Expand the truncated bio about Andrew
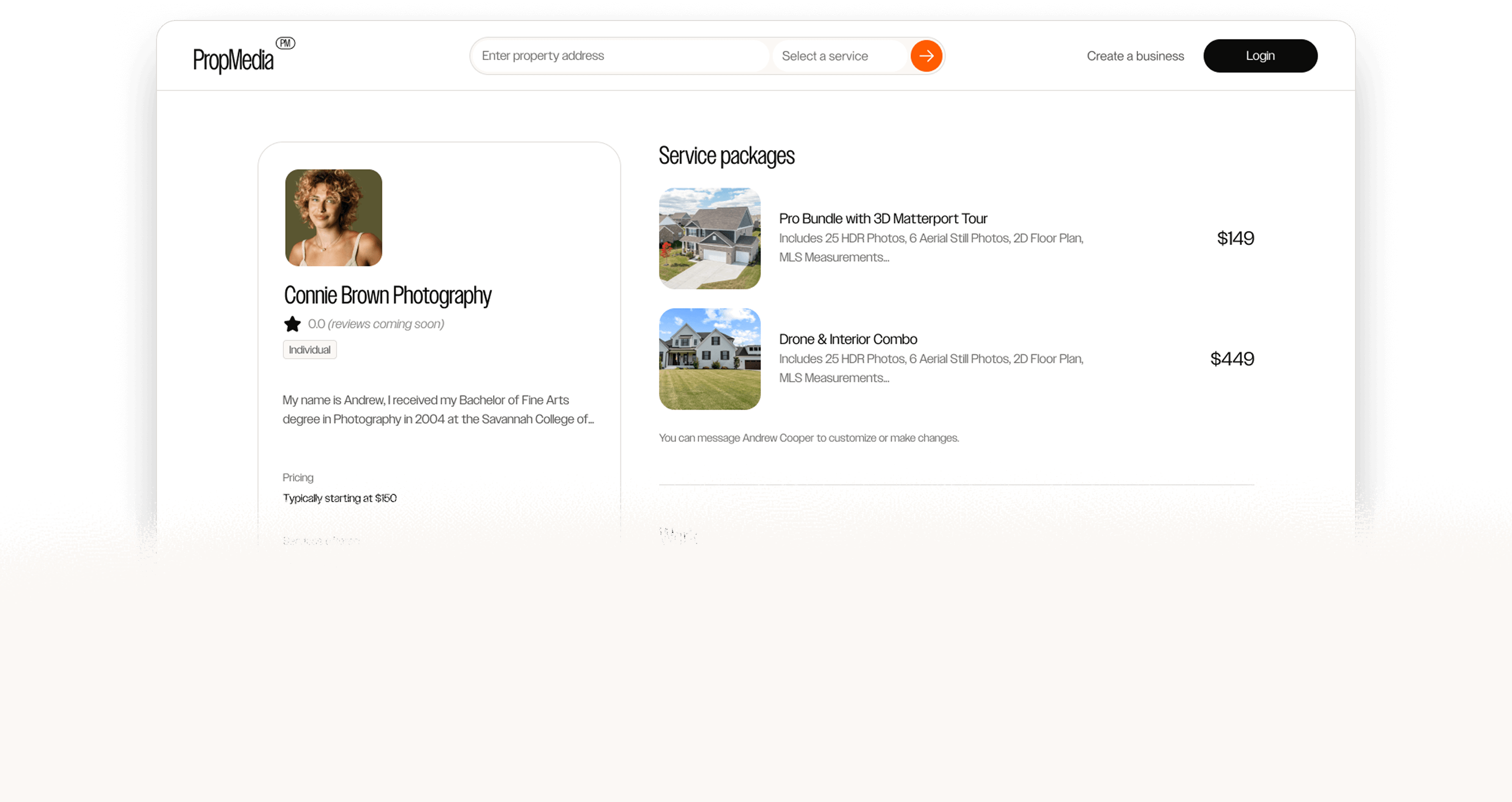This screenshot has height=802, width=1512. point(438,410)
